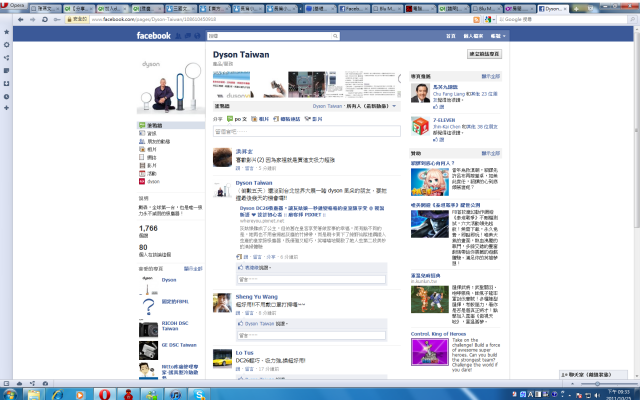Image resolution: width=640 pixels, height=400 pixels.
Task: Open Internet Explorer from taskbar
Action: 57,394
